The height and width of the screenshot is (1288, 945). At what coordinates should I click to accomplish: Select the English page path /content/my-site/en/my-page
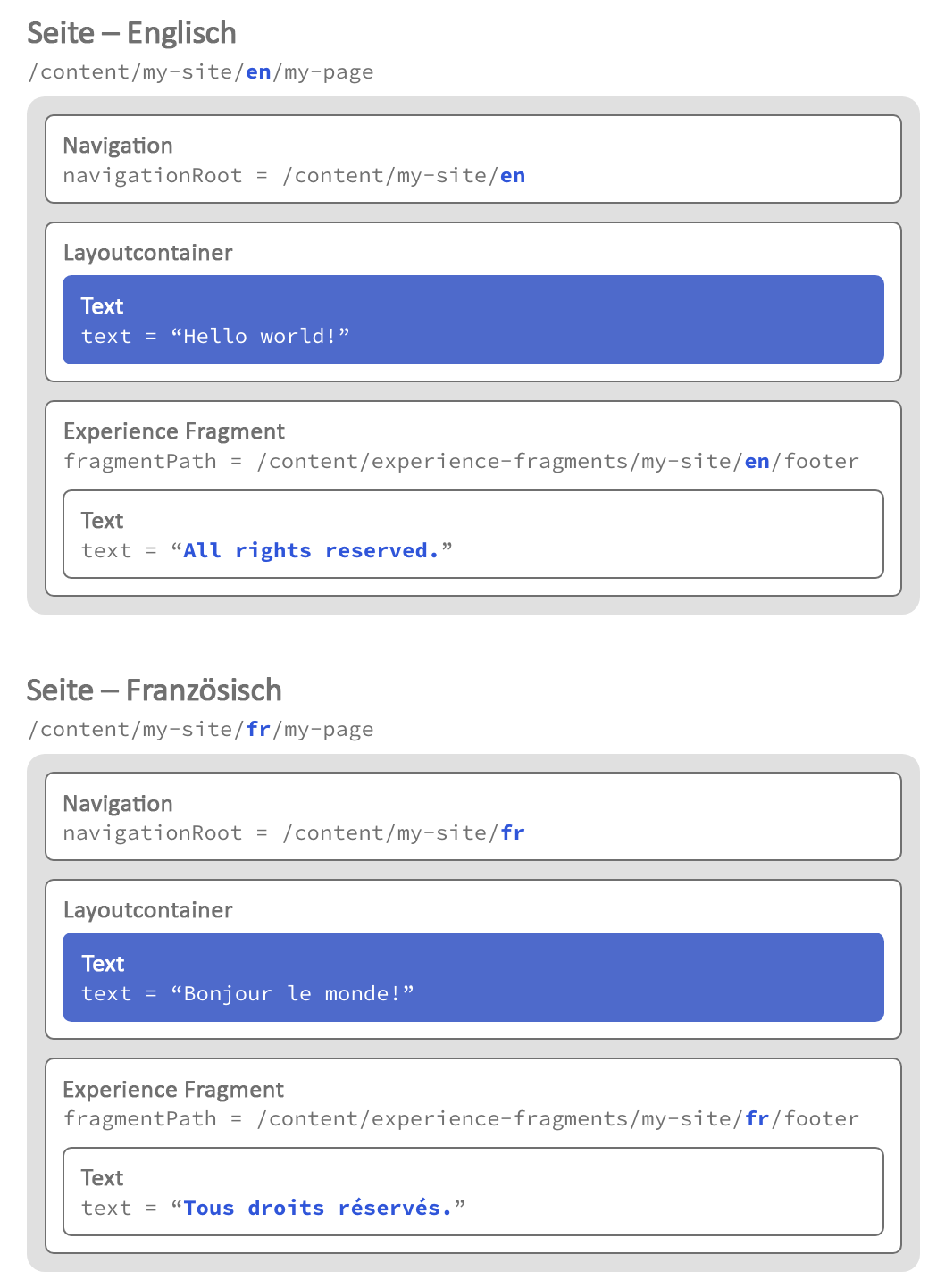[x=201, y=72]
